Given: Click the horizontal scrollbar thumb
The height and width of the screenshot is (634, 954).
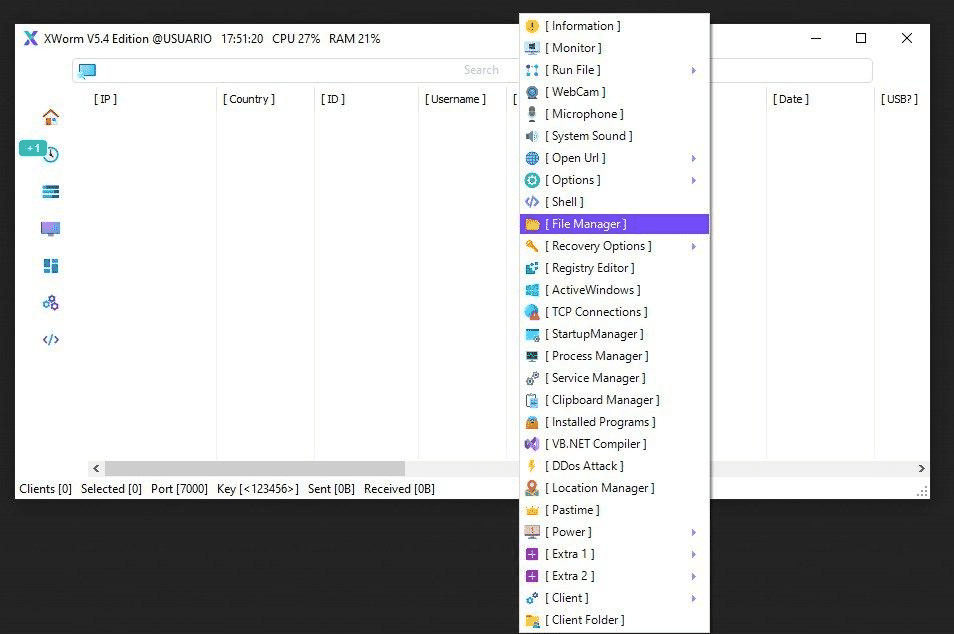Looking at the screenshot, I should point(255,469).
